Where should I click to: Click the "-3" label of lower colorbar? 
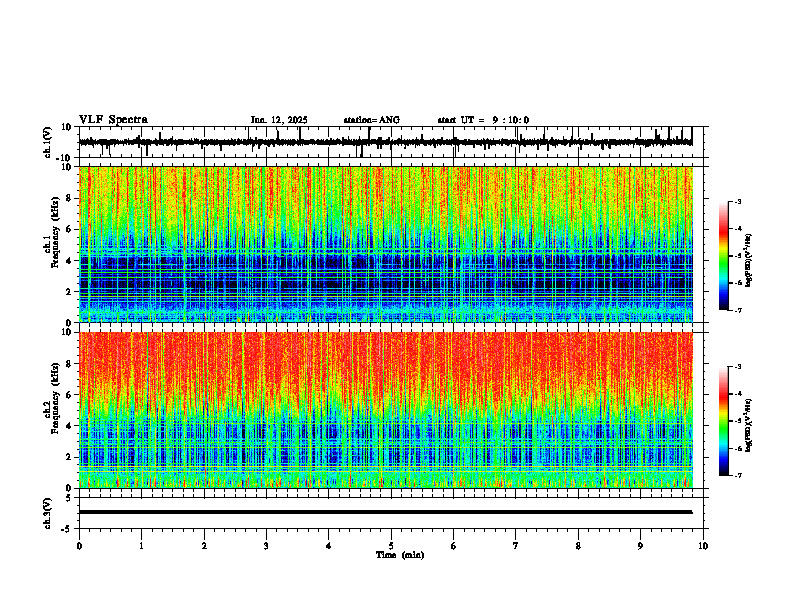point(738,367)
